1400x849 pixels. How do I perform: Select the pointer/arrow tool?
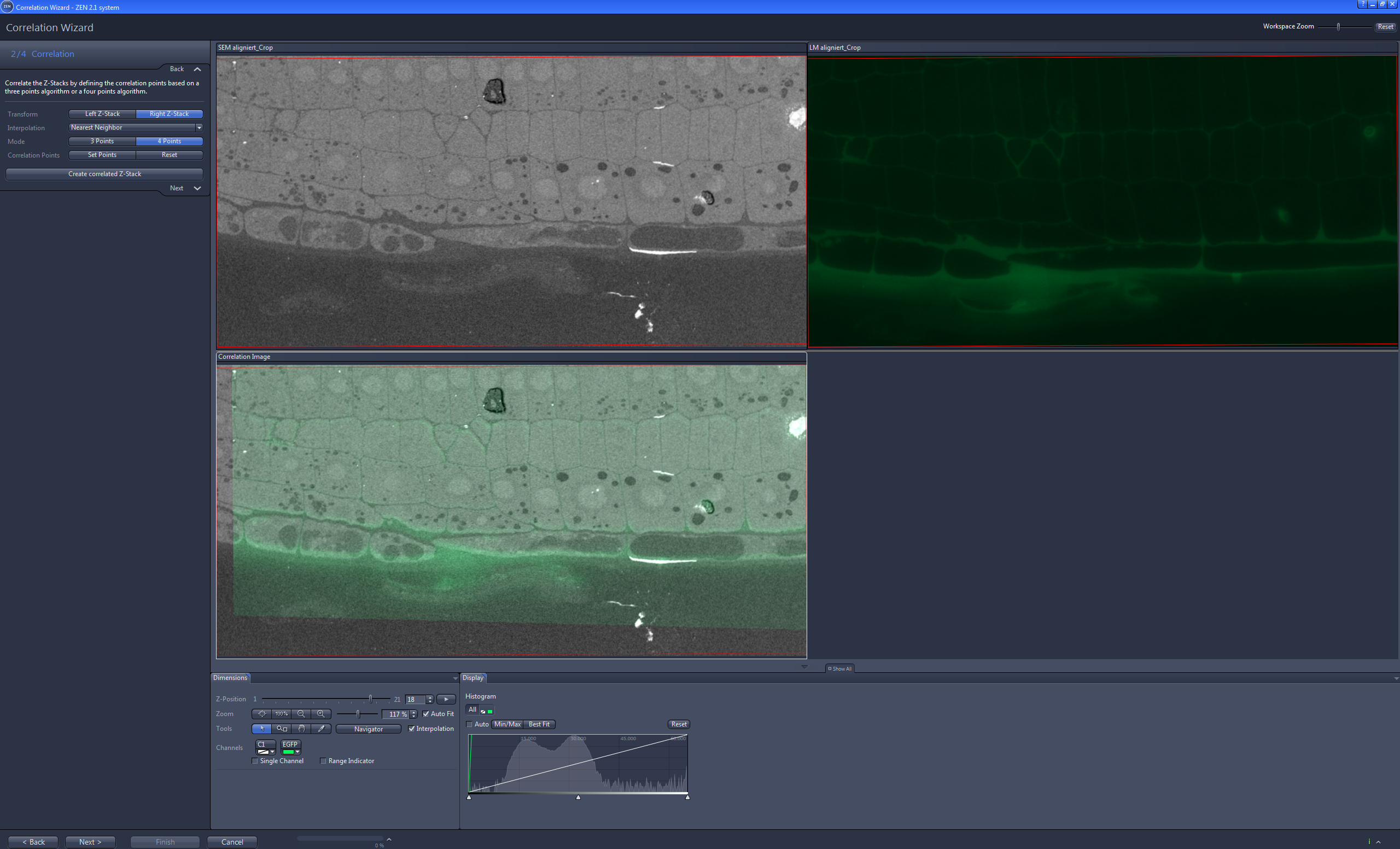[262, 729]
